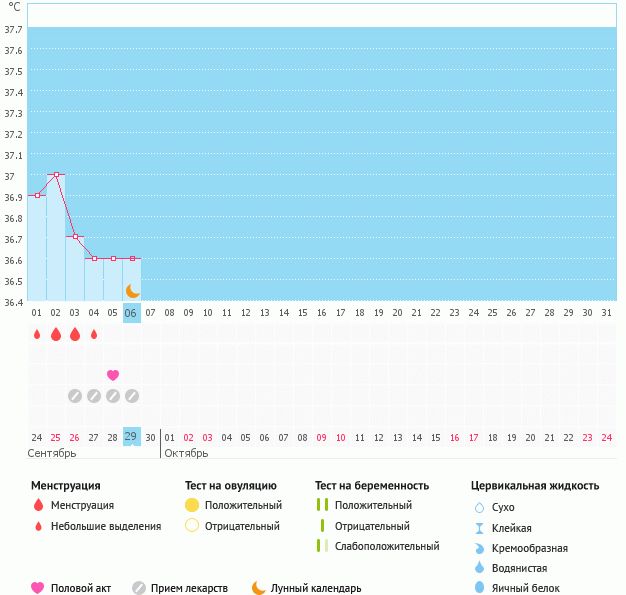Click the highlighted date 29 in September row
This screenshot has width=626, height=595.
(131, 436)
